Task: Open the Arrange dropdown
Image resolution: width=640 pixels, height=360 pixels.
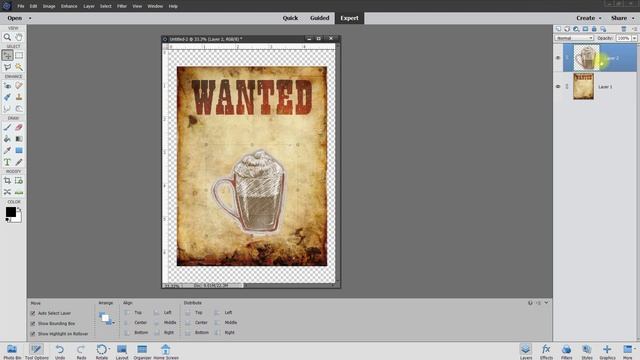Action: coord(106,318)
